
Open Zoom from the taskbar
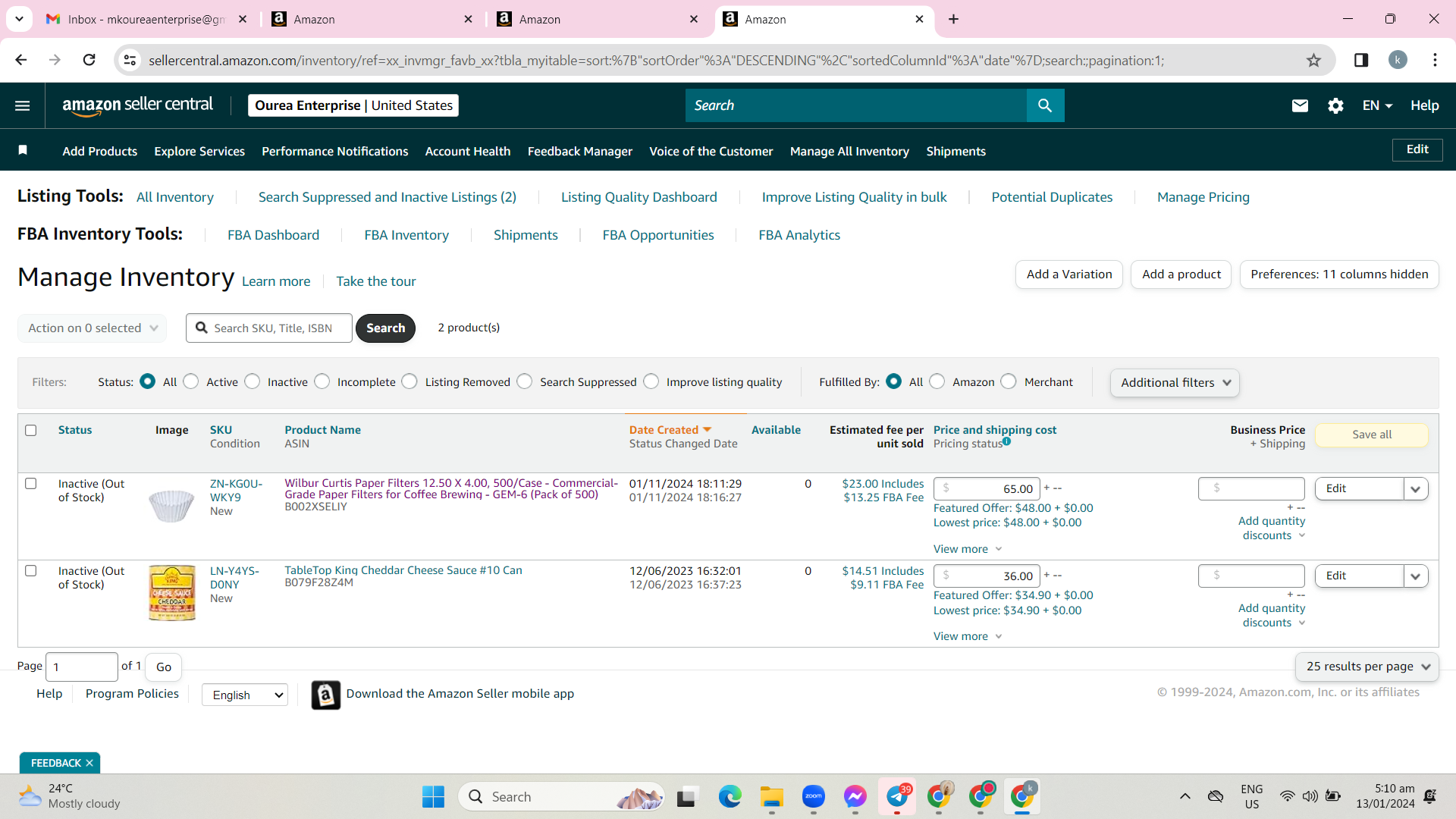tap(814, 797)
